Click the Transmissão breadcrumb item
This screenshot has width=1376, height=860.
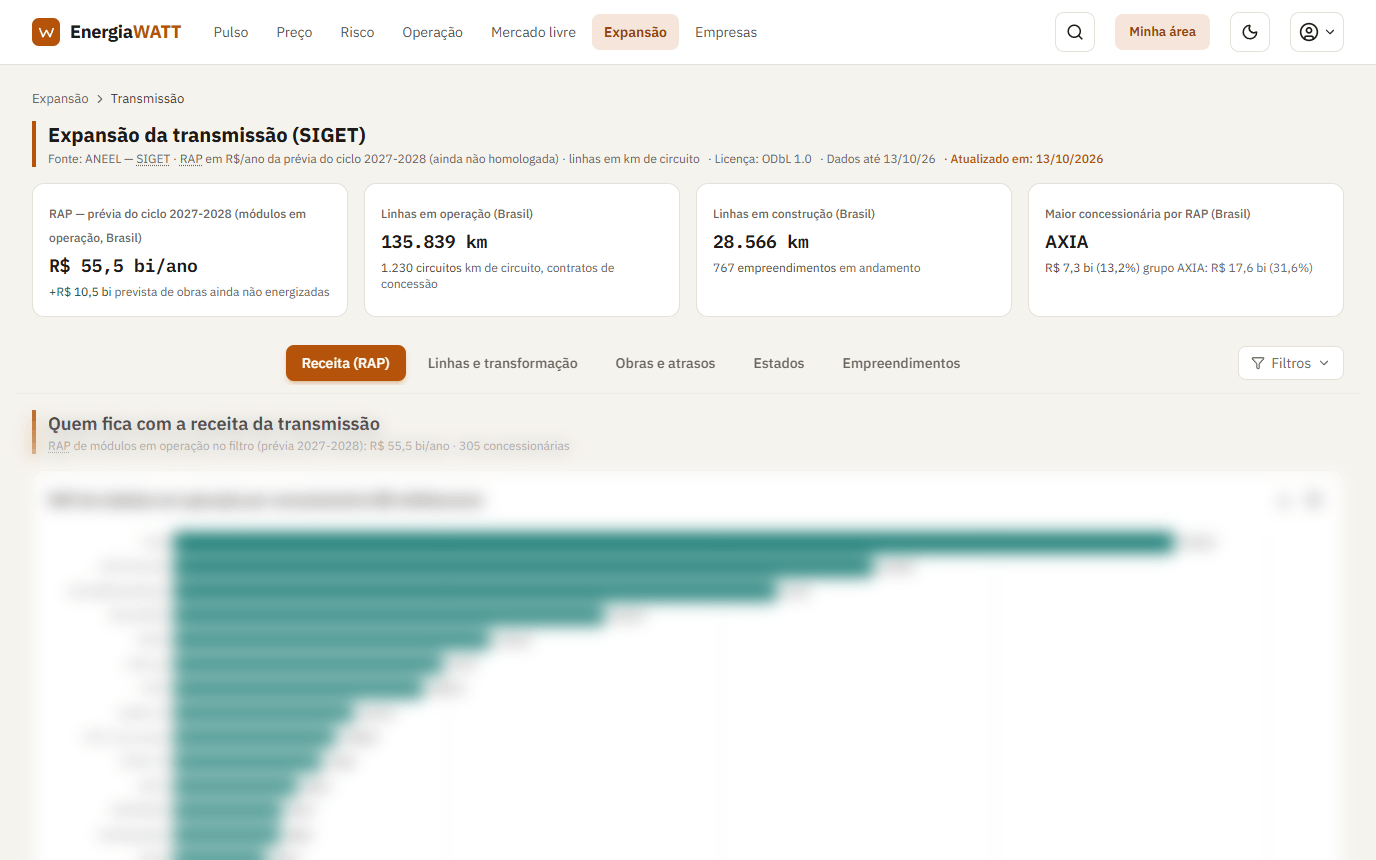pos(147,99)
